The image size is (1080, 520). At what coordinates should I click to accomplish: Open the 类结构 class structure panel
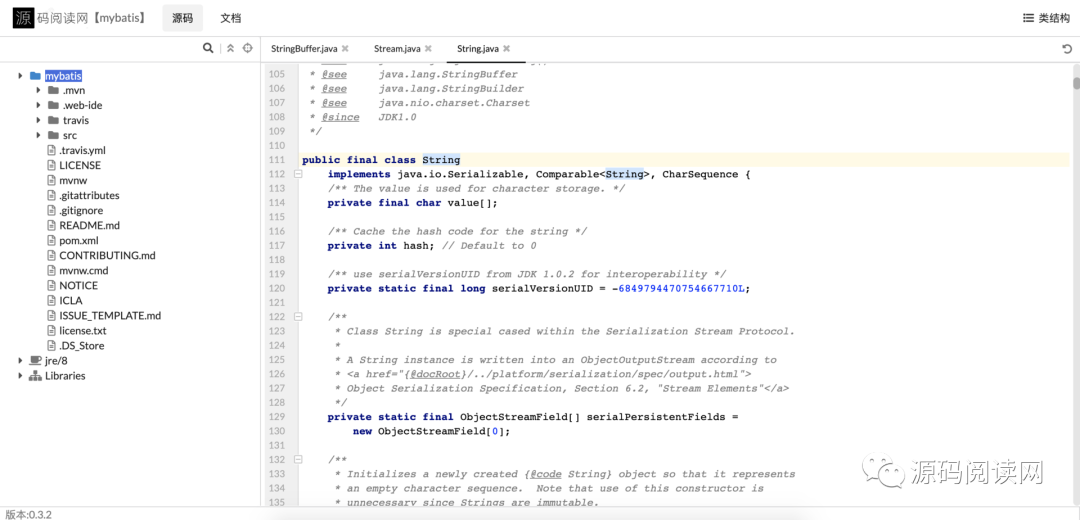pos(1046,19)
